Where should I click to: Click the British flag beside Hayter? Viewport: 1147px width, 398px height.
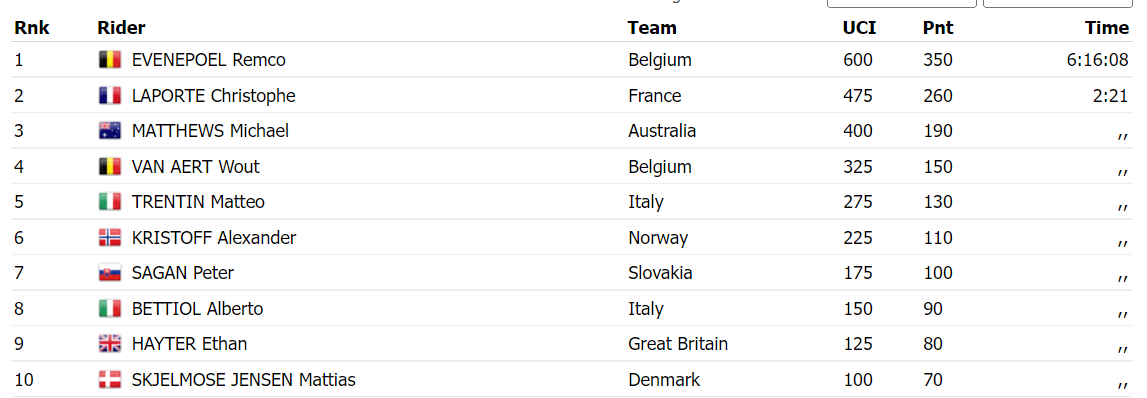point(109,344)
